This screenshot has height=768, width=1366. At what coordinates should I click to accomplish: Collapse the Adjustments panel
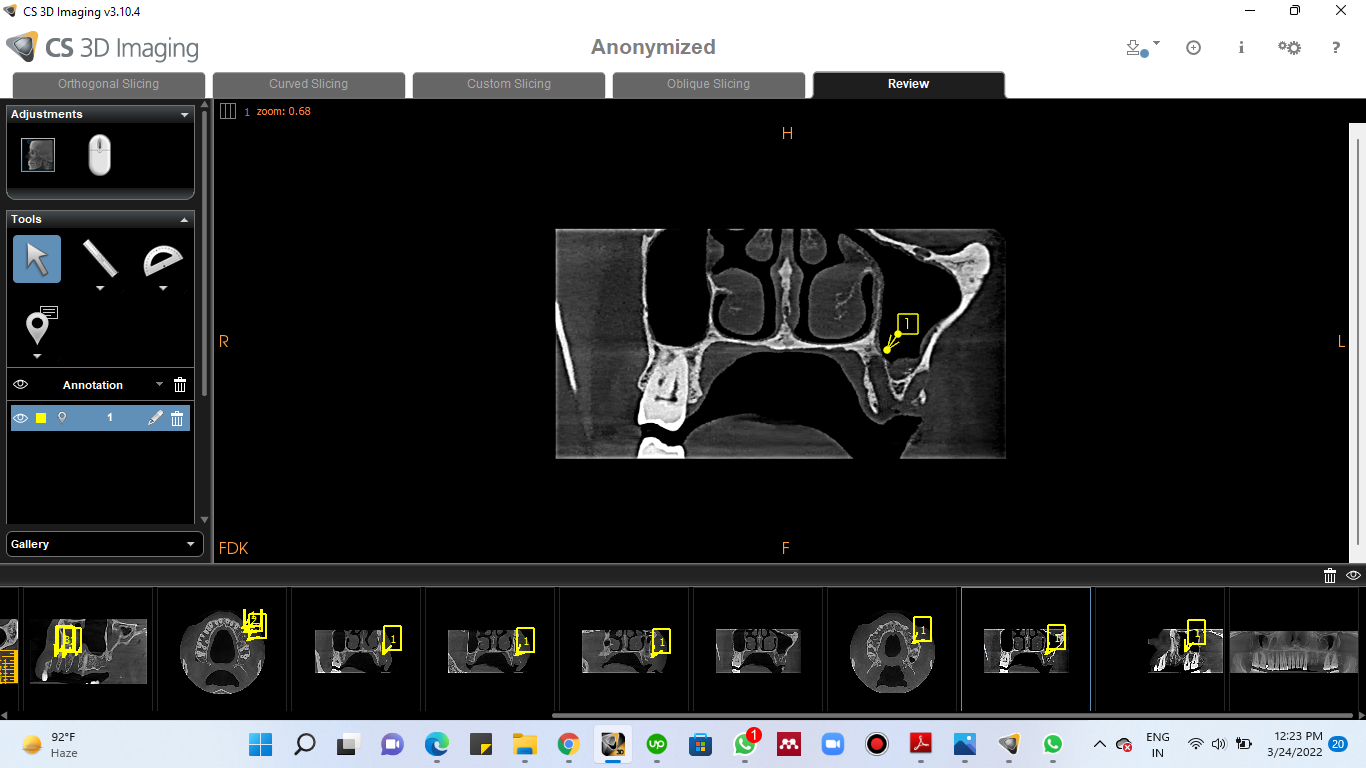click(x=184, y=115)
